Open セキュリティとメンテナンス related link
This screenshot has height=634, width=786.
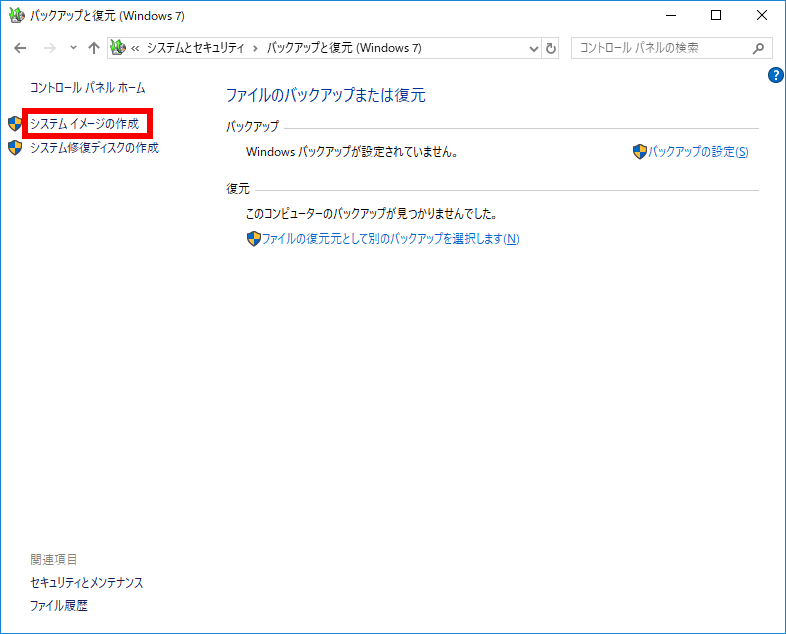click(x=87, y=582)
